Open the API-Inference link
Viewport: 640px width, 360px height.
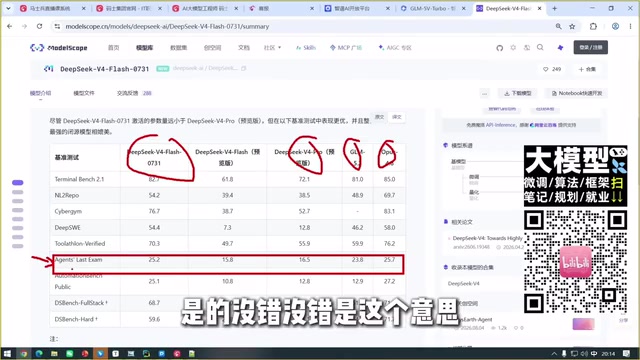(x=500, y=125)
